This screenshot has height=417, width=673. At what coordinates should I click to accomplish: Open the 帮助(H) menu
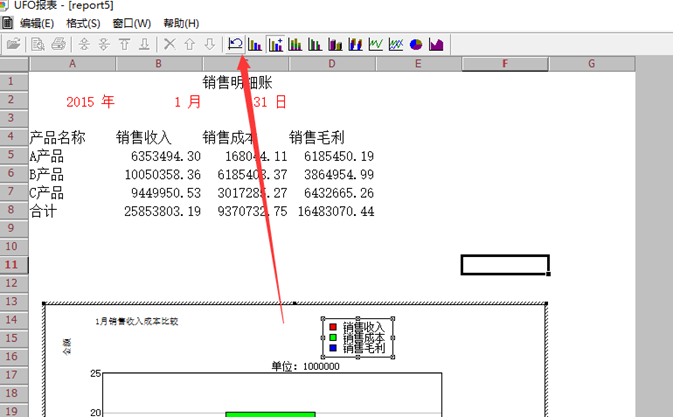point(181,23)
